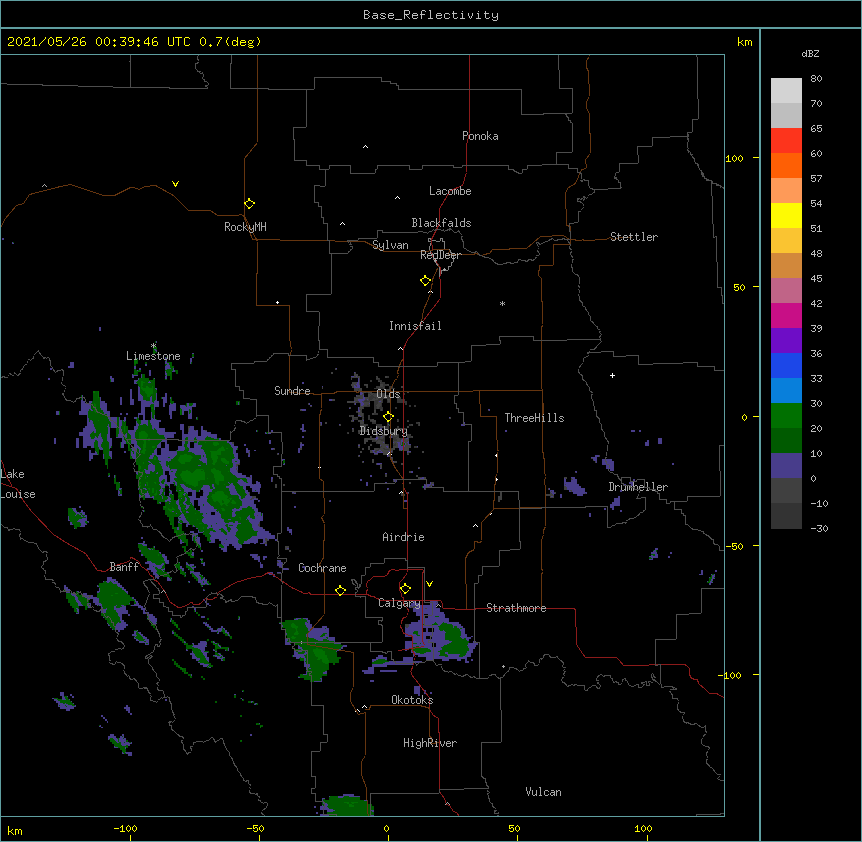Click yellow V marker northwest of RockyMH
This screenshot has width=862, height=842.
click(175, 184)
